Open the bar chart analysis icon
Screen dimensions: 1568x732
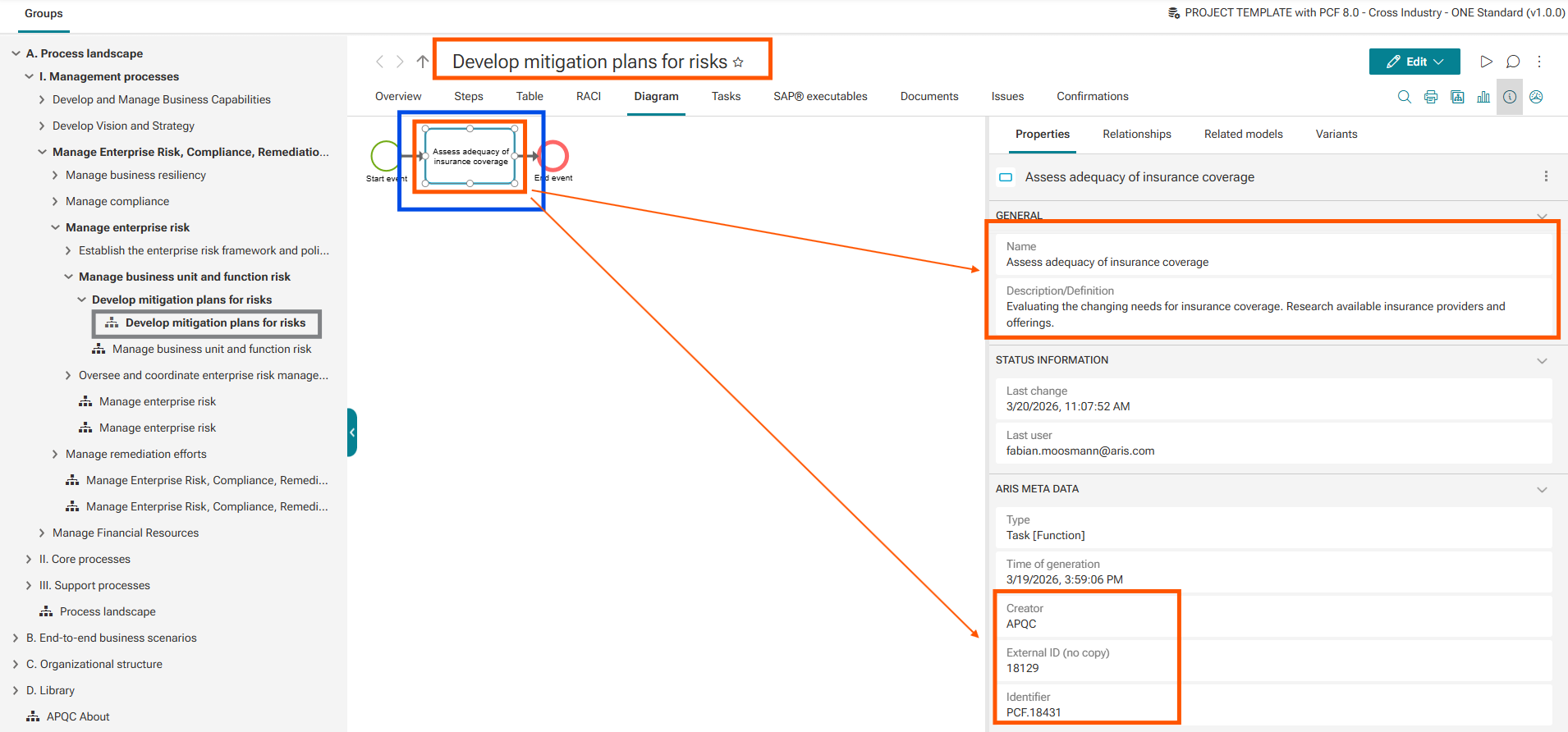[1483, 97]
